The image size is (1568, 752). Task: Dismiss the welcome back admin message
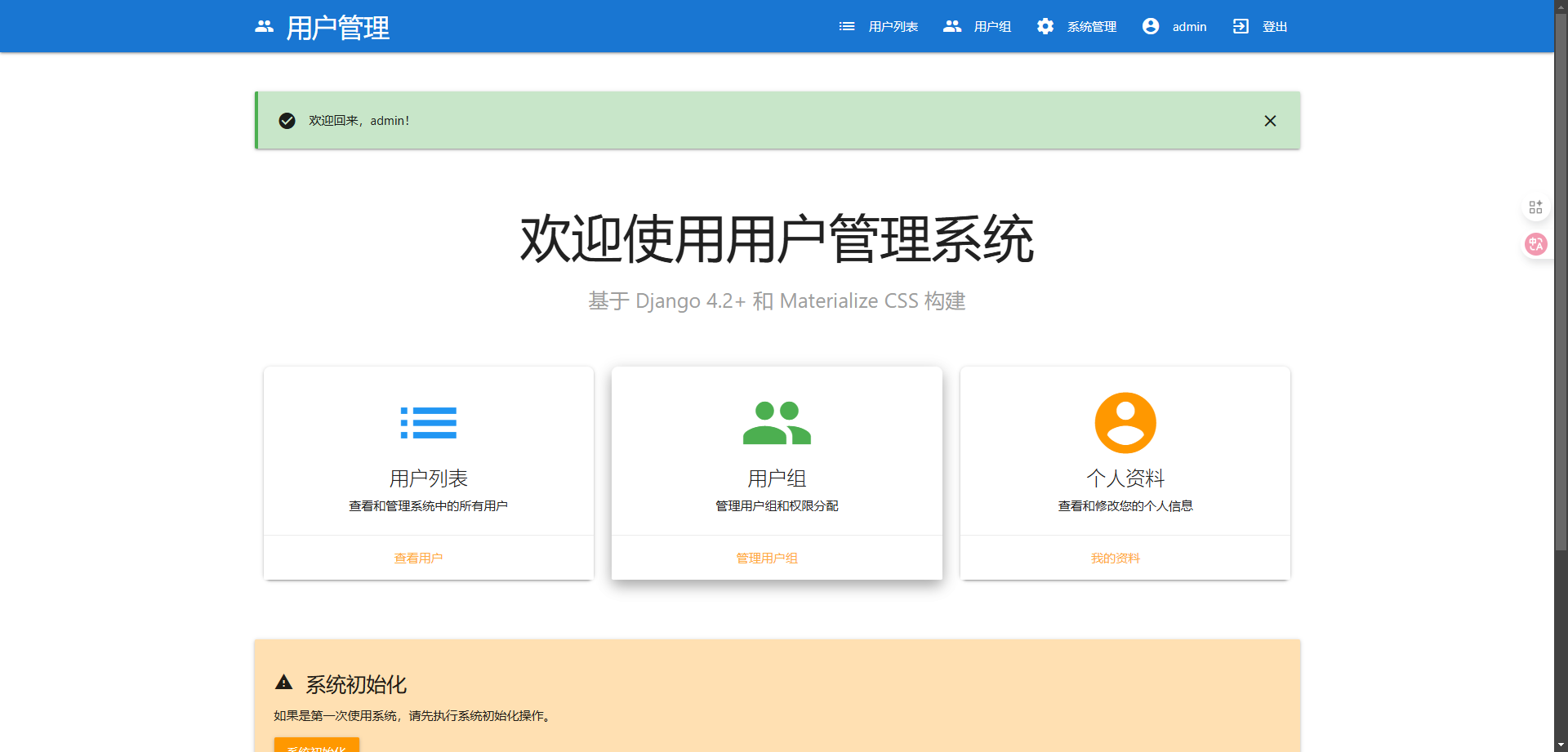pyautogui.click(x=1270, y=121)
